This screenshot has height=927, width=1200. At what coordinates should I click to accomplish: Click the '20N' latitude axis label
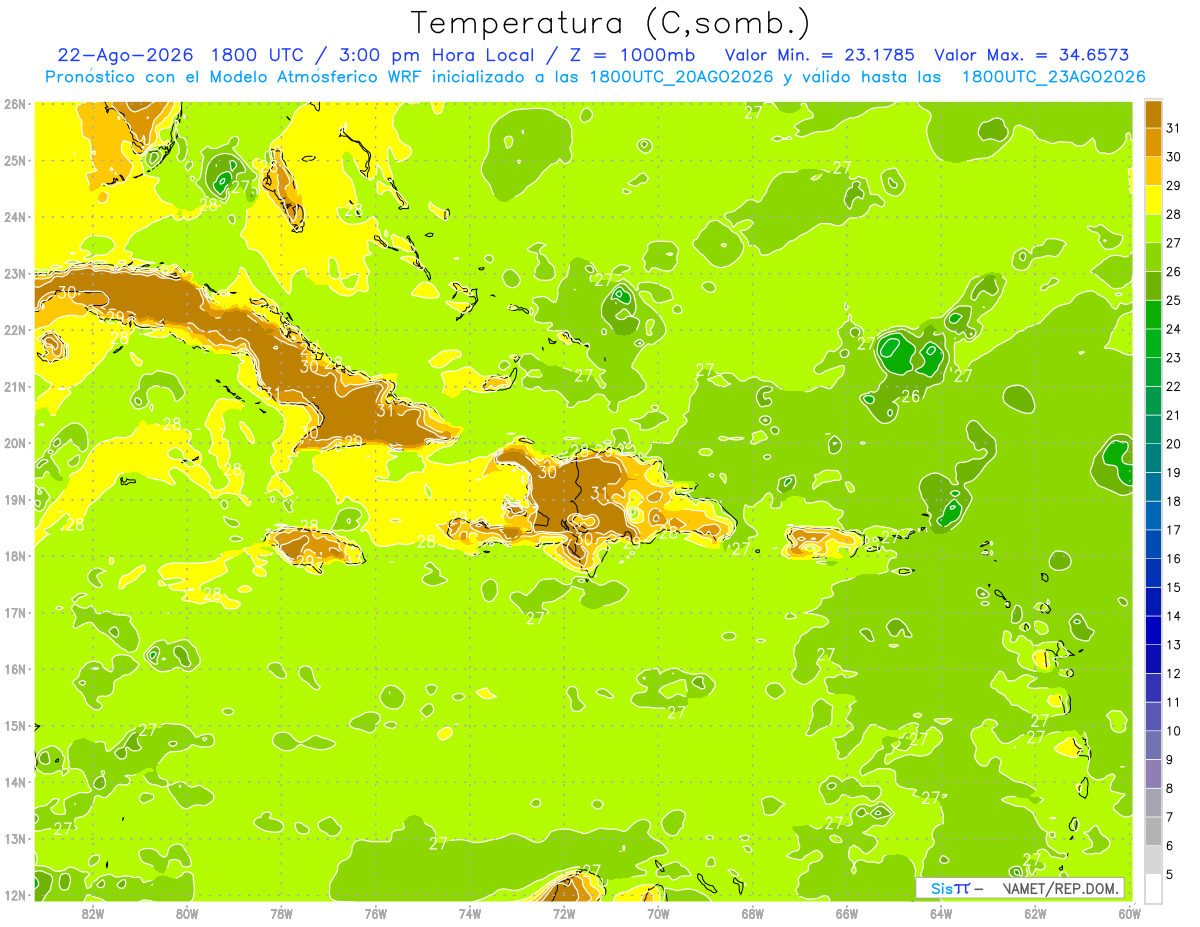point(14,443)
